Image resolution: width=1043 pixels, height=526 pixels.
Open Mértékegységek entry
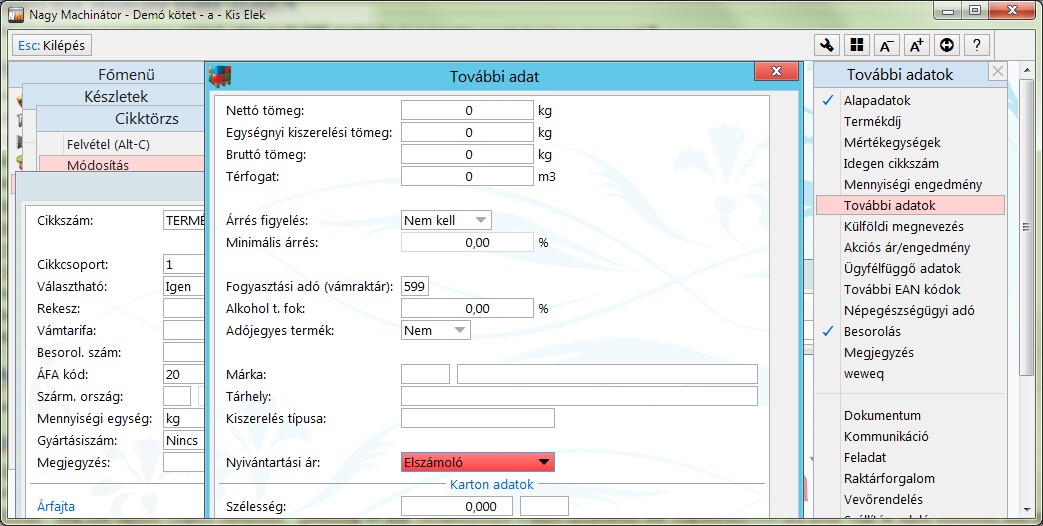(892, 142)
